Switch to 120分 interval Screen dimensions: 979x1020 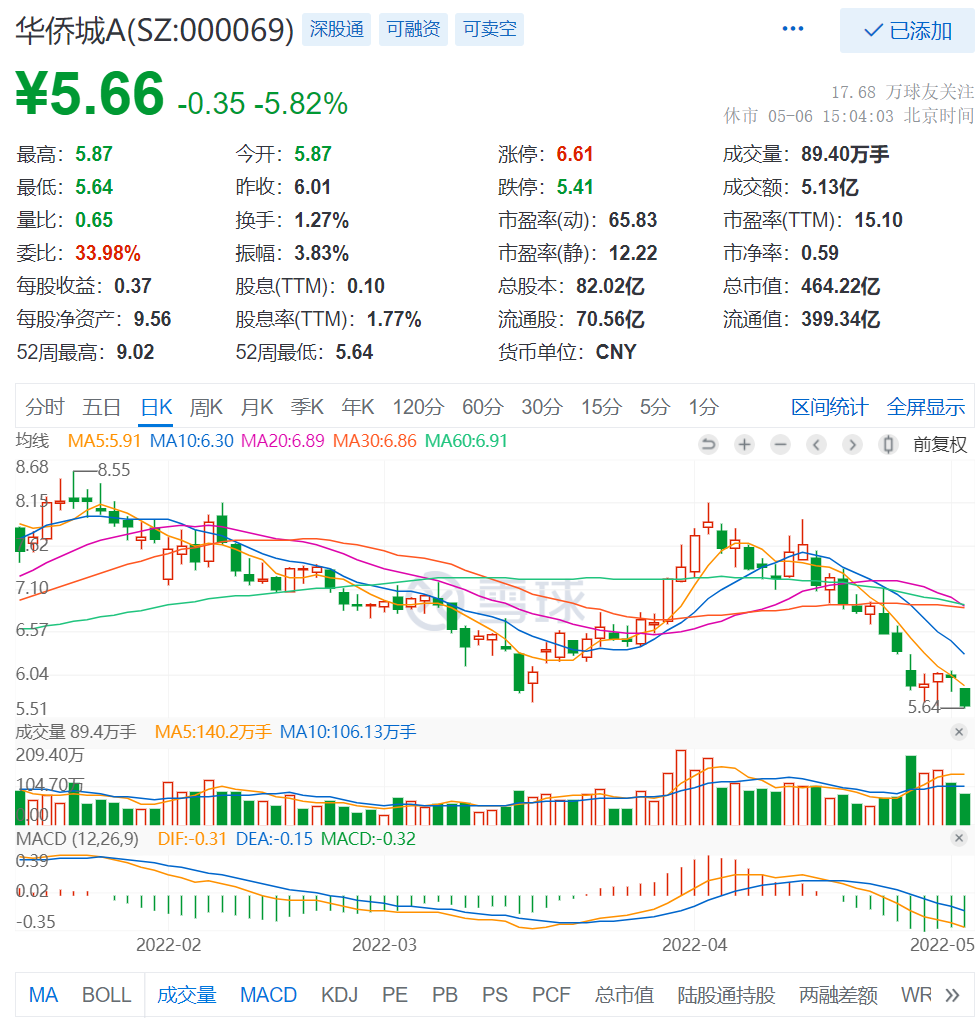pyautogui.click(x=418, y=407)
